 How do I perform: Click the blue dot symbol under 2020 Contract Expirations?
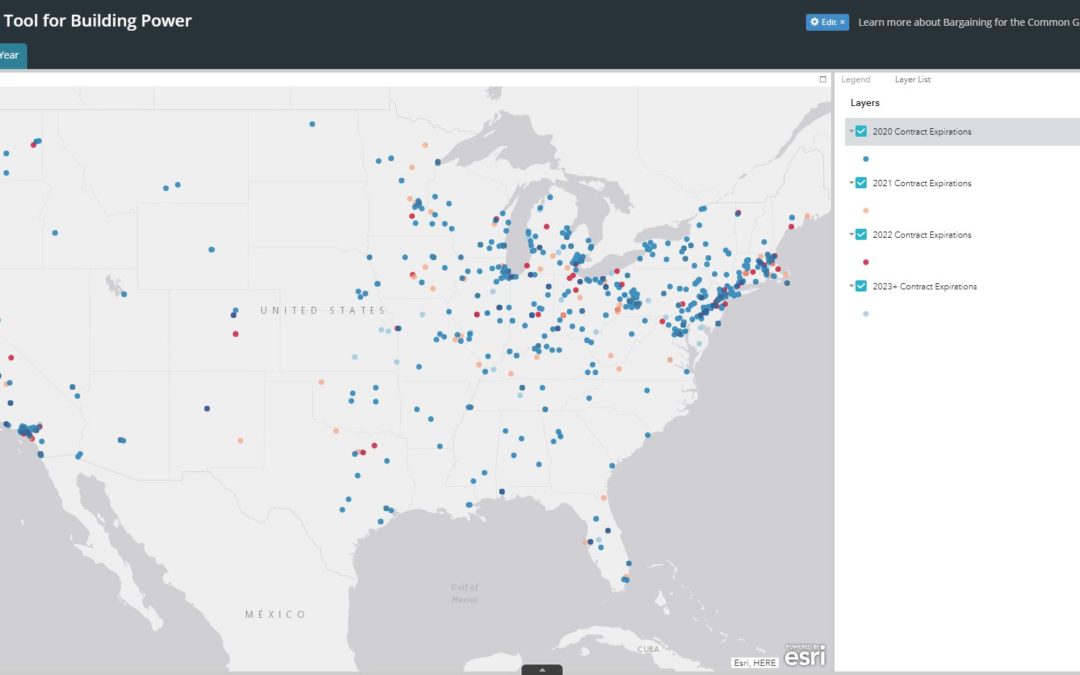[x=865, y=158]
